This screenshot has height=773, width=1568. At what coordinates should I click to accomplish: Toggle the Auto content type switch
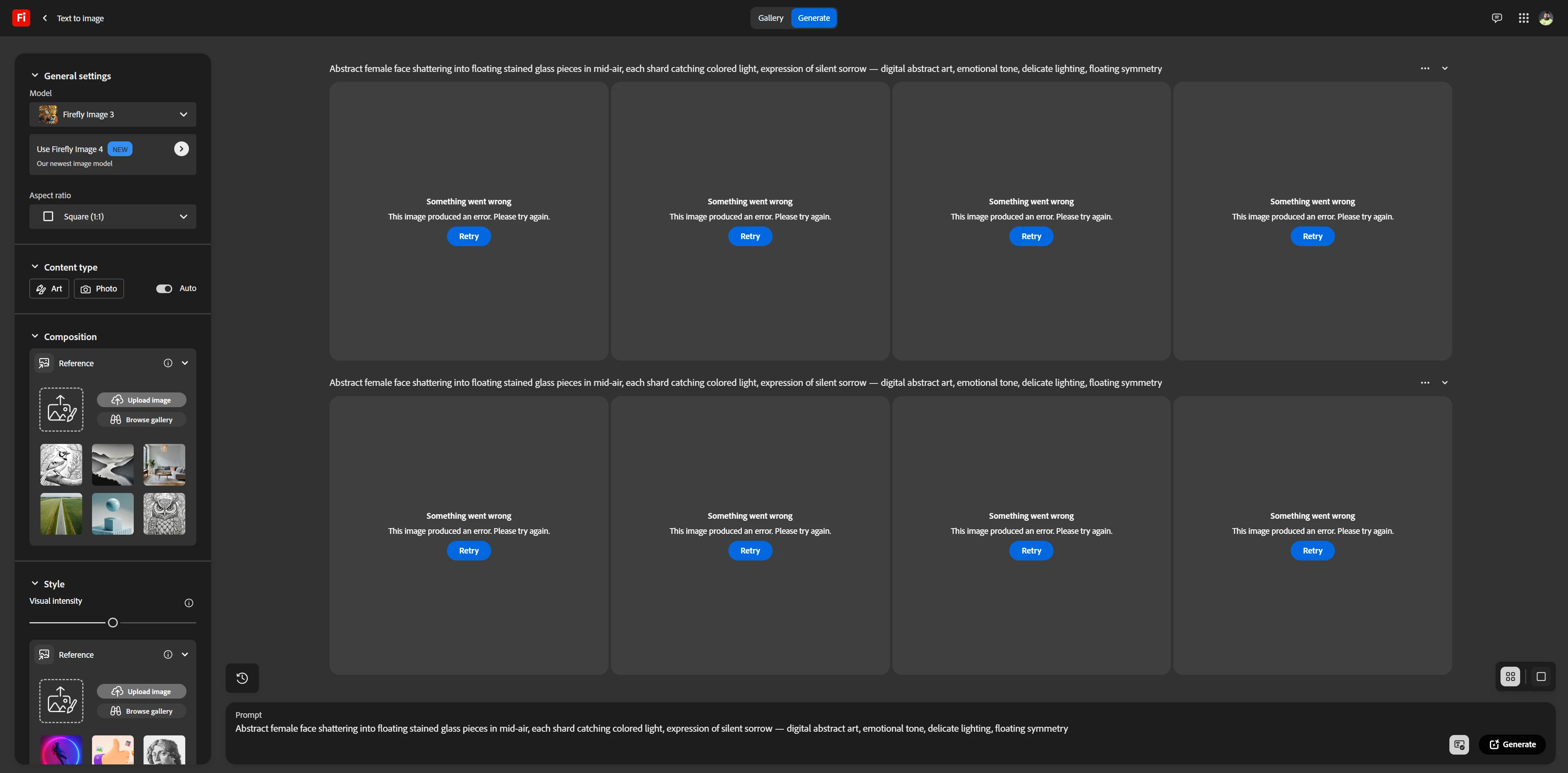click(164, 288)
